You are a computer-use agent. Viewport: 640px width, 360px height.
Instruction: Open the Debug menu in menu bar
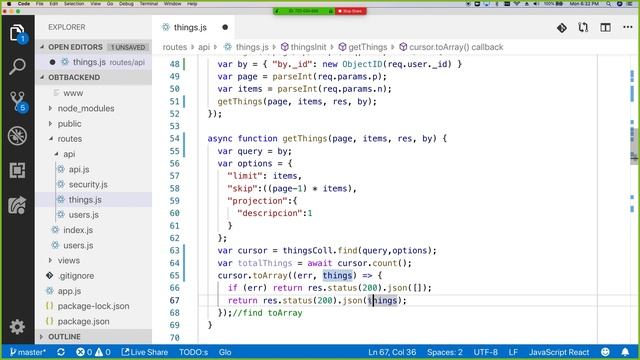pos(126,4)
